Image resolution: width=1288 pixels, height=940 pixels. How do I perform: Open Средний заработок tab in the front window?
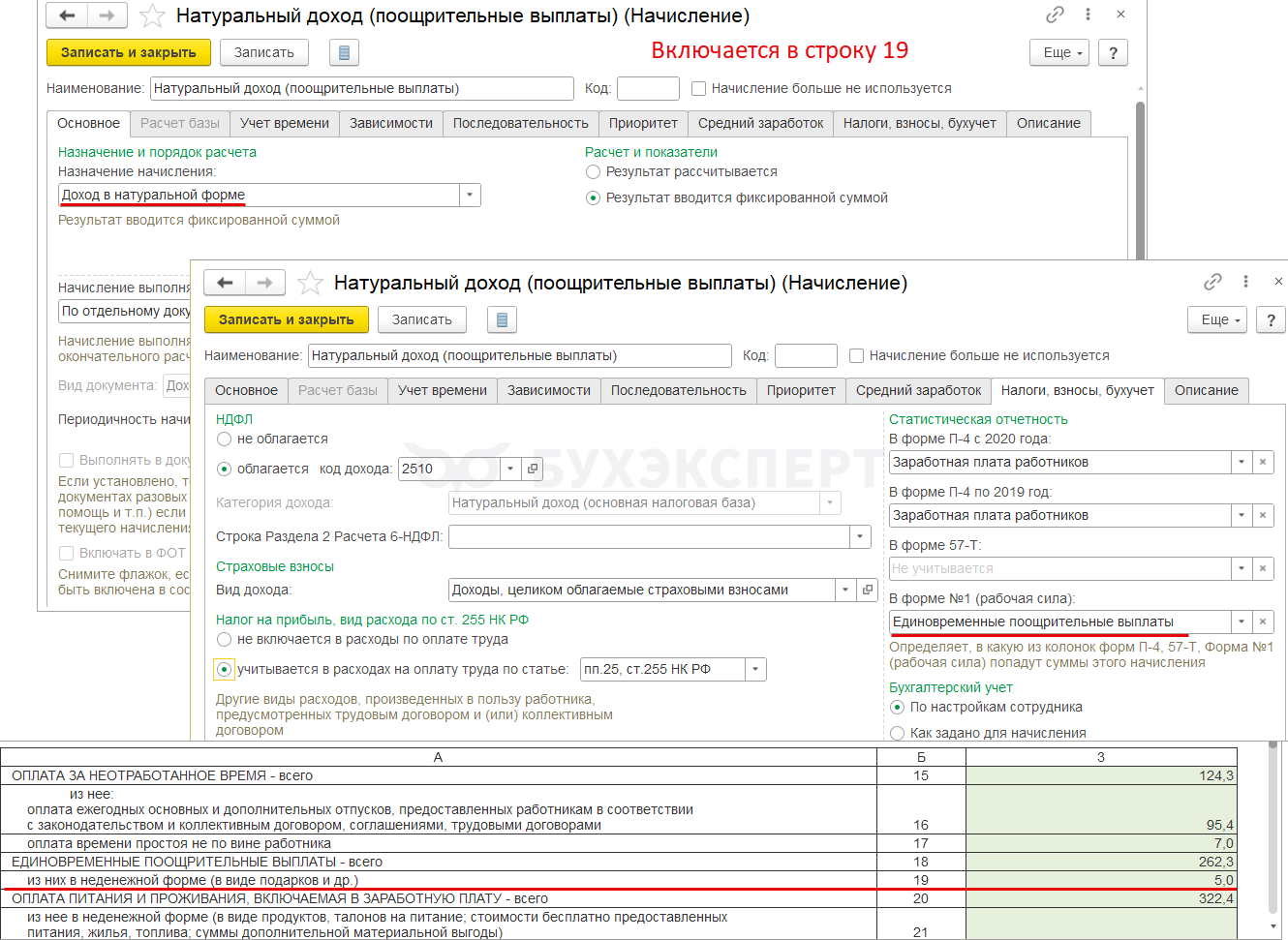919,390
